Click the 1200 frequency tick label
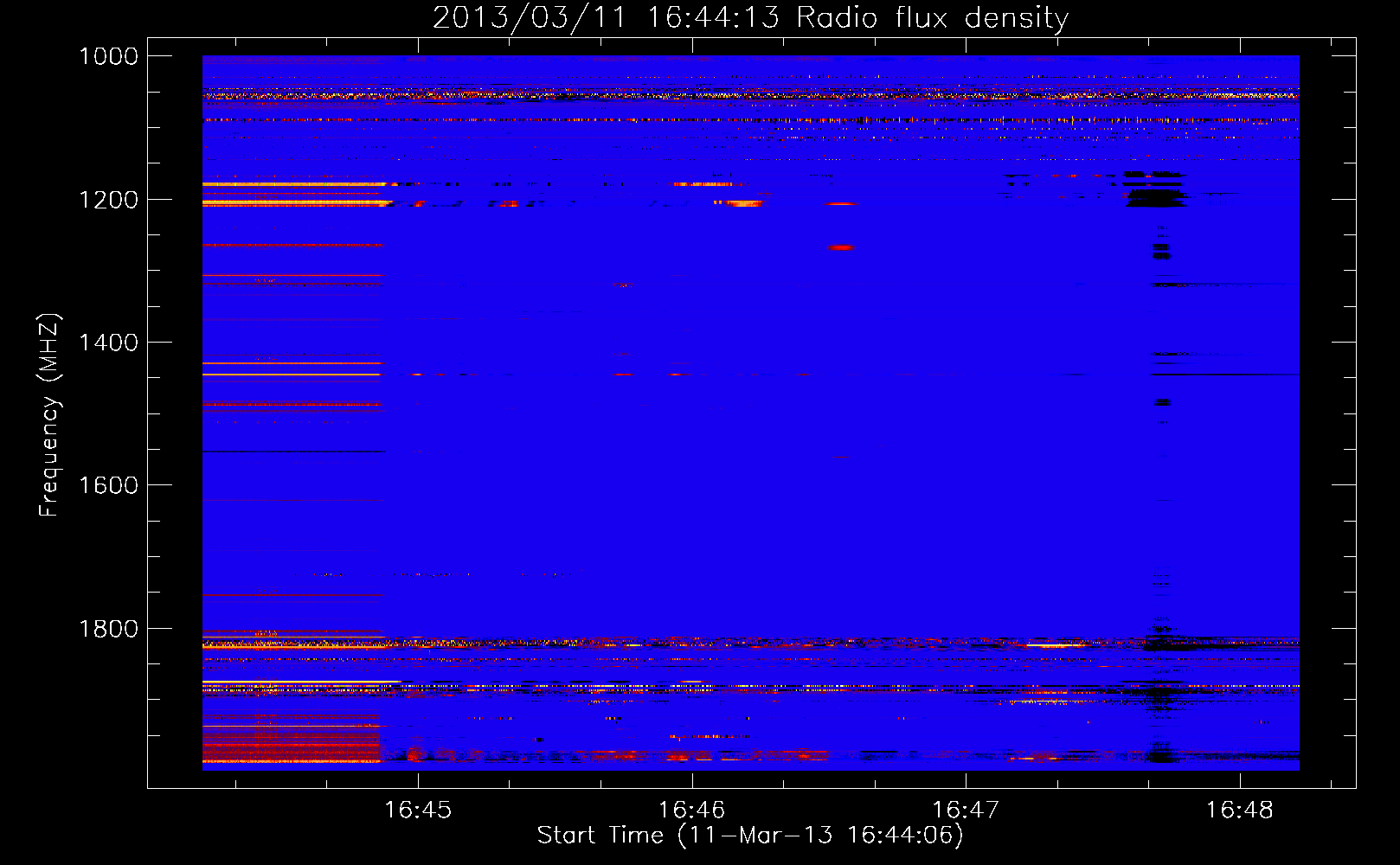This screenshot has width=1400, height=865. [x=108, y=200]
